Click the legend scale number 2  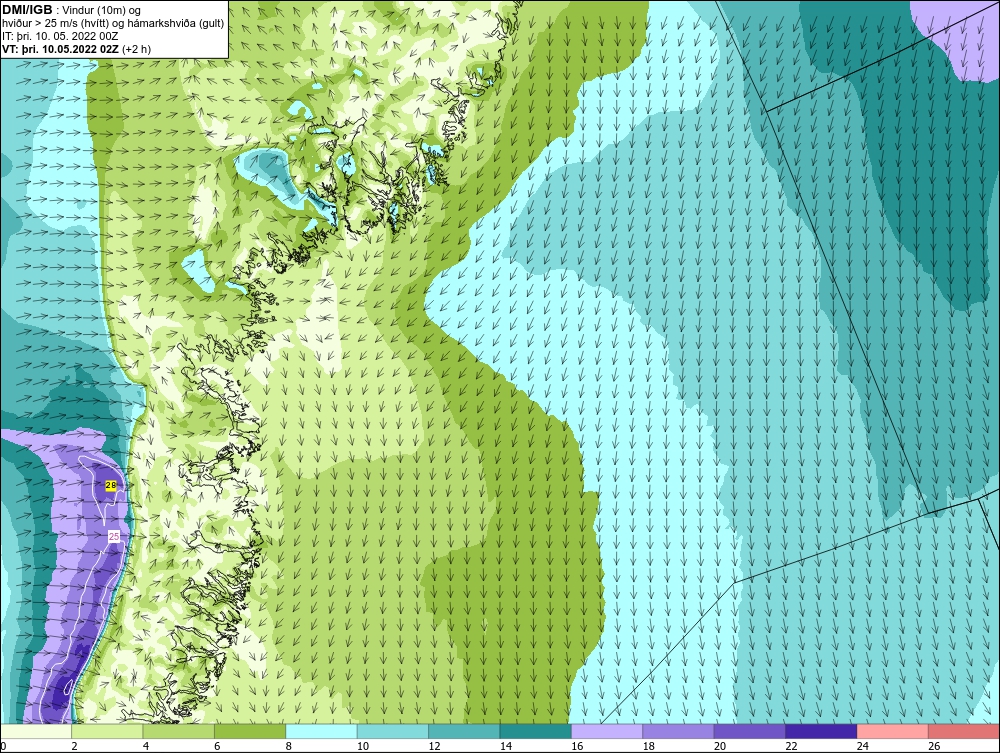pos(75,746)
